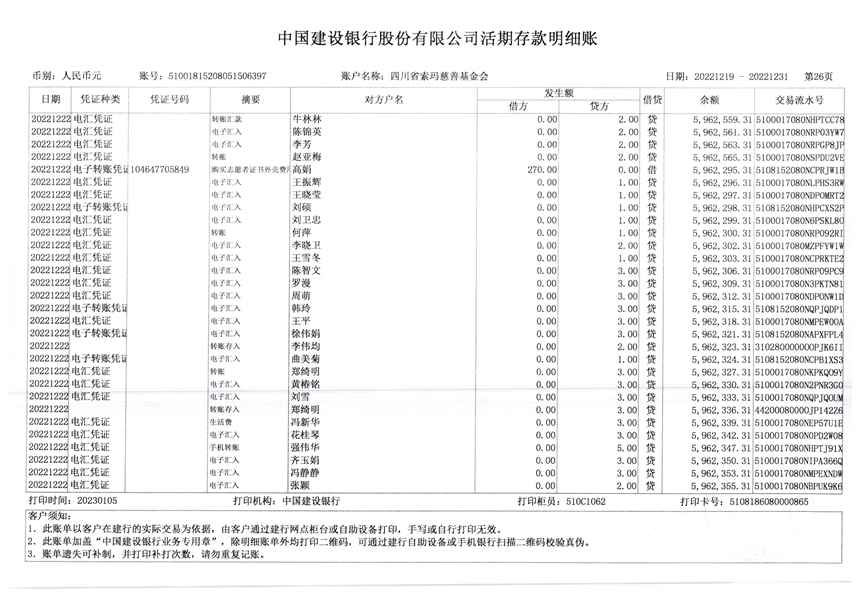The height and width of the screenshot is (605, 860).
Task: Select counterparty name 周萌
Action: [x=302, y=296]
